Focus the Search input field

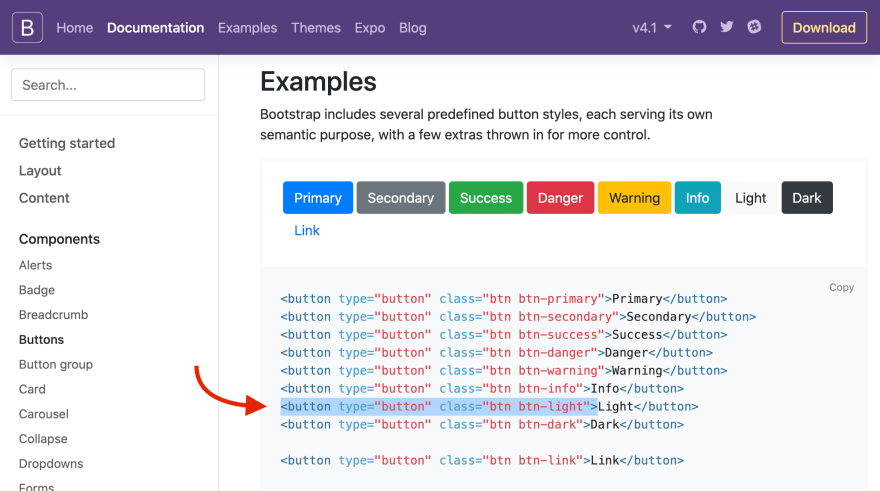click(x=108, y=85)
